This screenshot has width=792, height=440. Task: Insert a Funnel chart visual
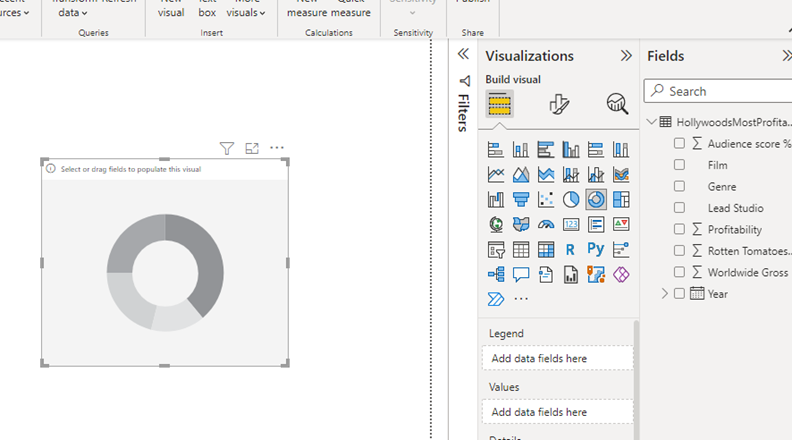pos(521,200)
